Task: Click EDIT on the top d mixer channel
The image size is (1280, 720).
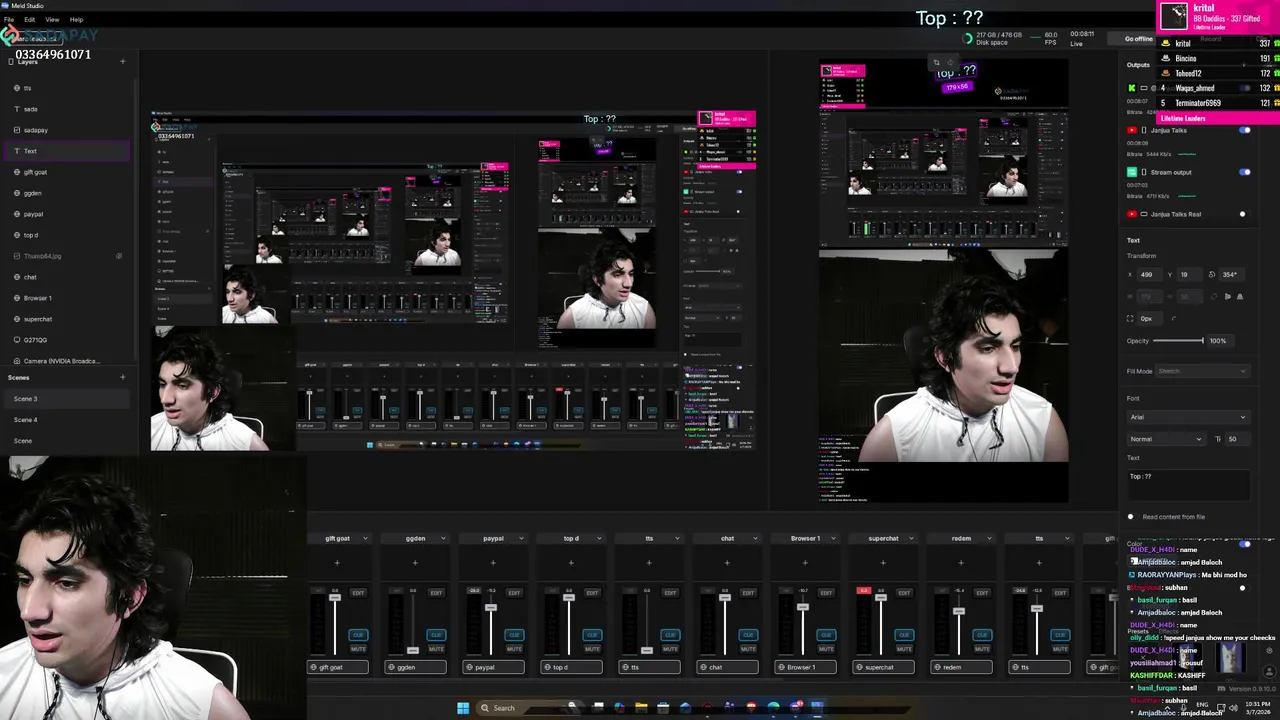Action: click(592, 593)
